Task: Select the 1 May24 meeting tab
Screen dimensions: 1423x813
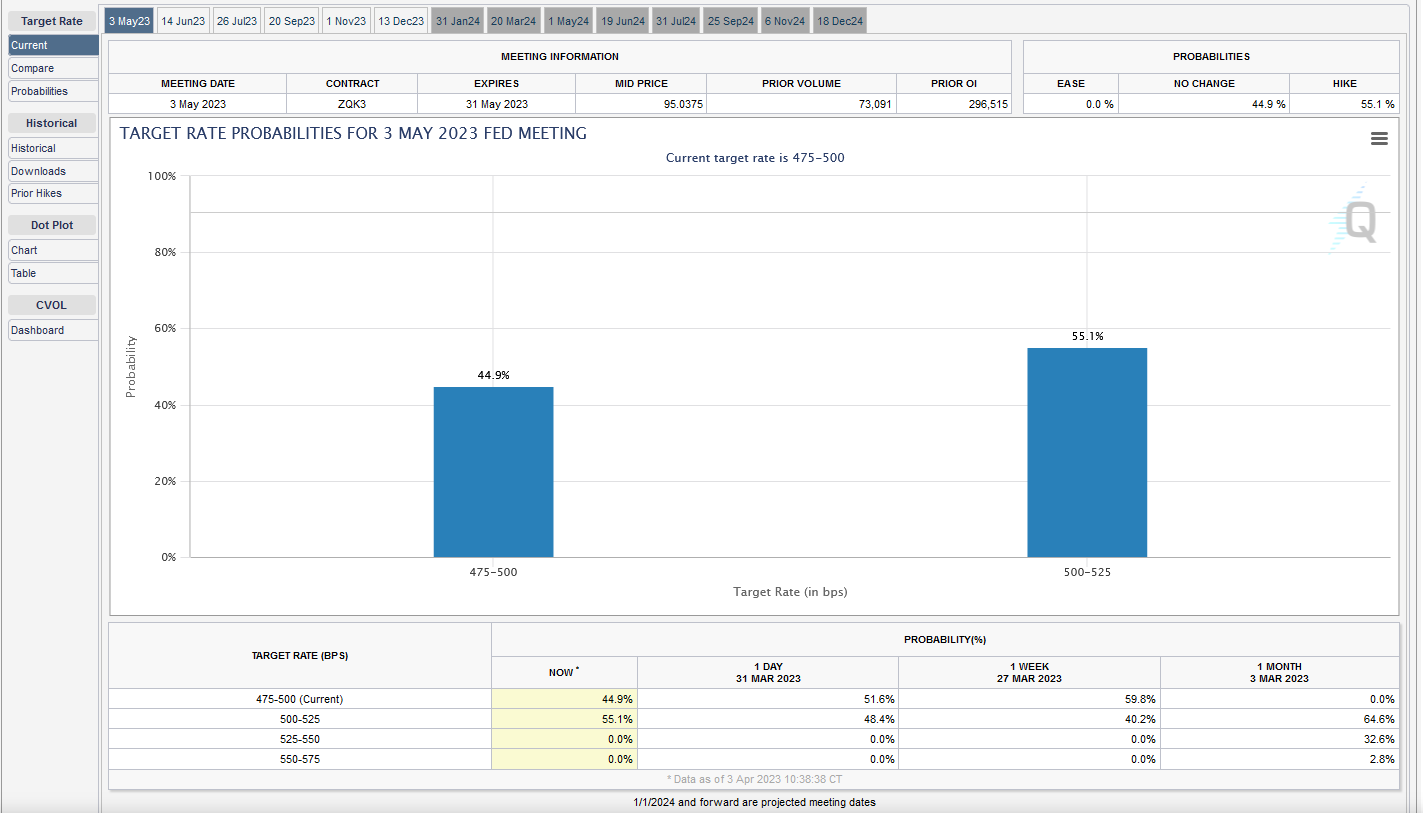Action: click(569, 21)
